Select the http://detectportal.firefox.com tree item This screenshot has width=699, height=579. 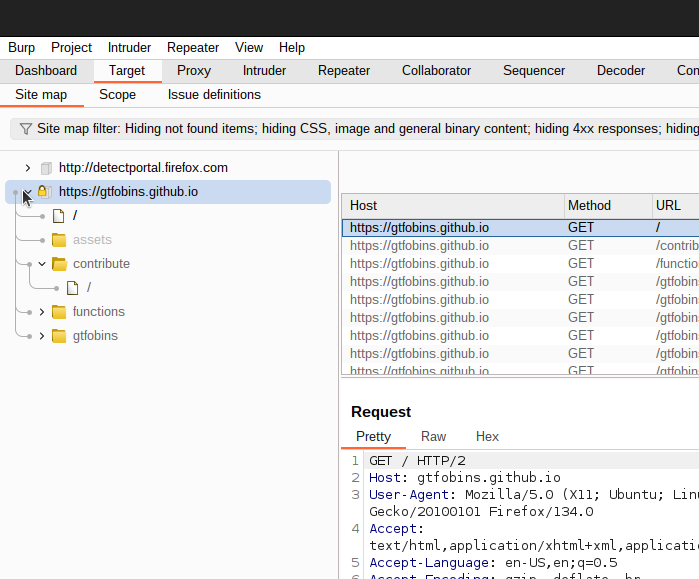(143, 168)
